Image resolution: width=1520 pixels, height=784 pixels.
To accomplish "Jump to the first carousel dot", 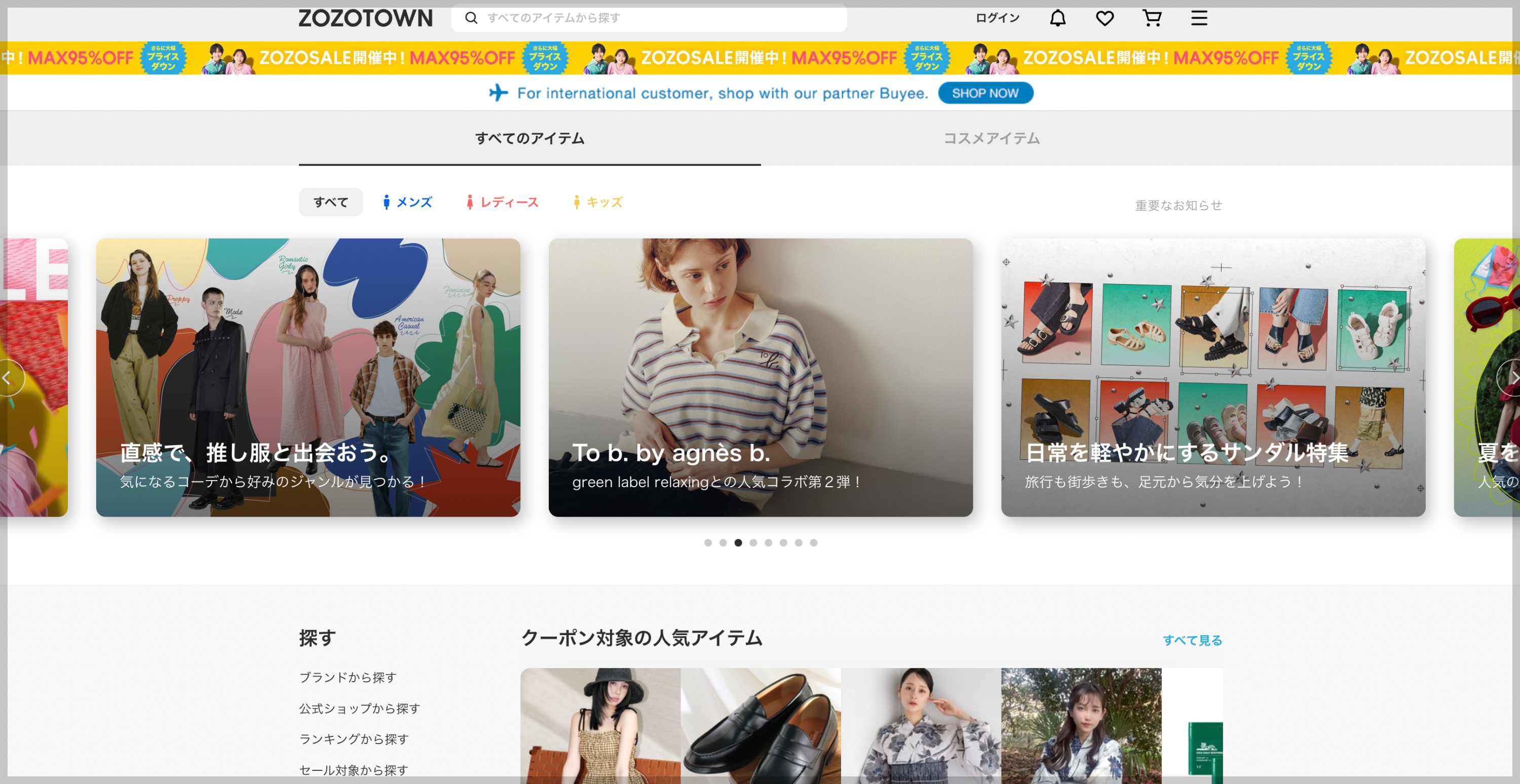I will (x=708, y=543).
